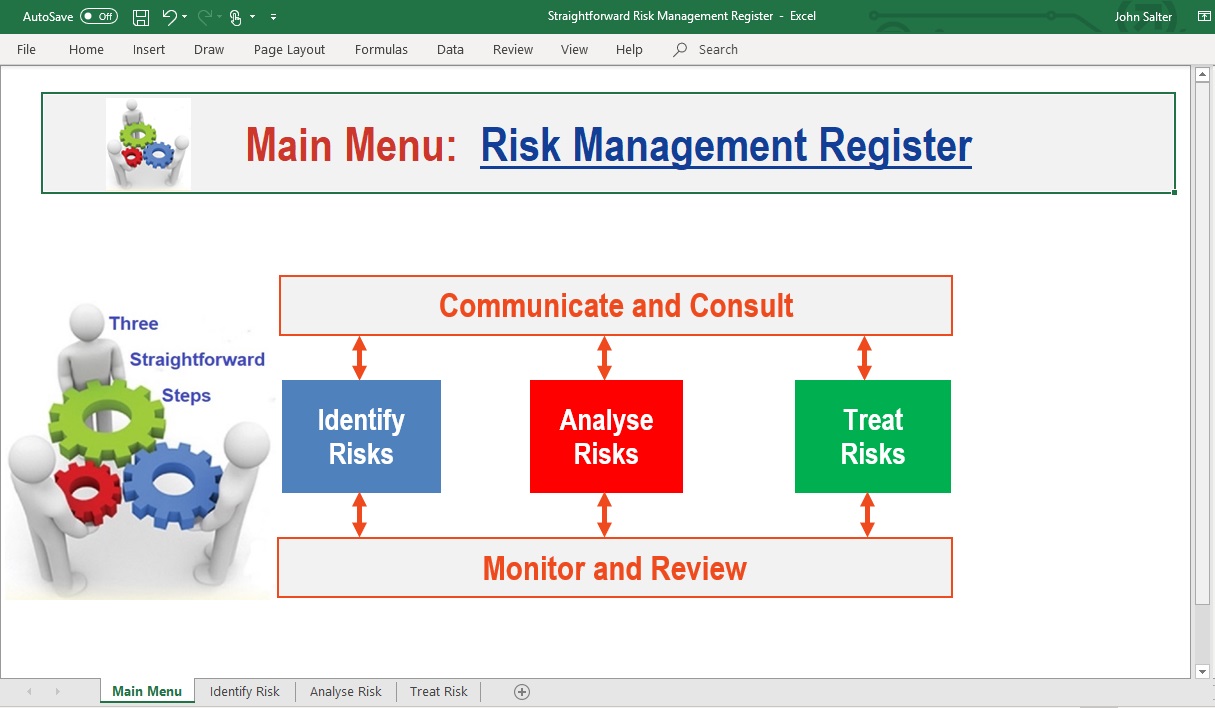The width and height of the screenshot is (1215, 708).
Task: Switch to the Treat Risk sheet tab
Action: coord(439,691)
